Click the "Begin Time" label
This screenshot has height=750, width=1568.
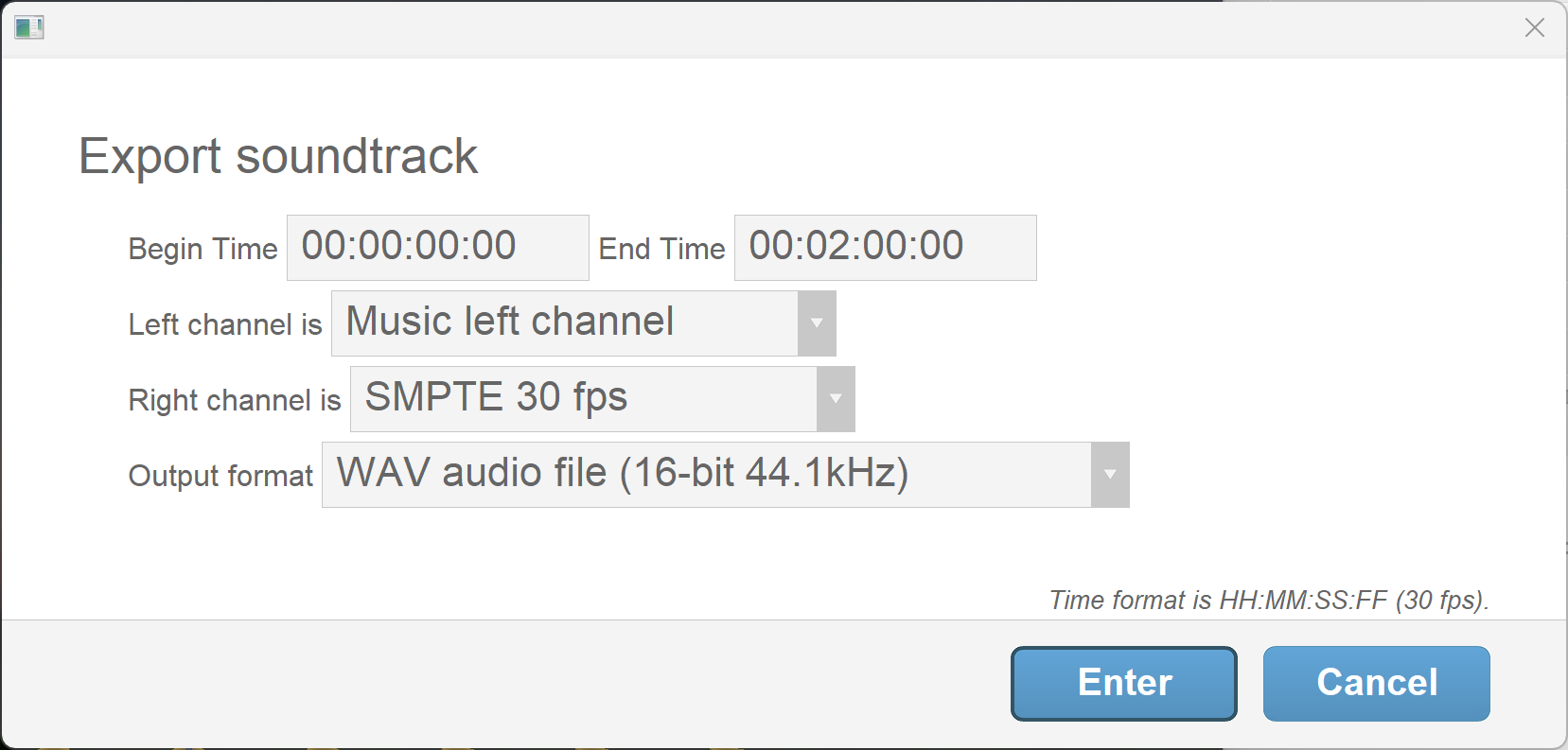202,248
